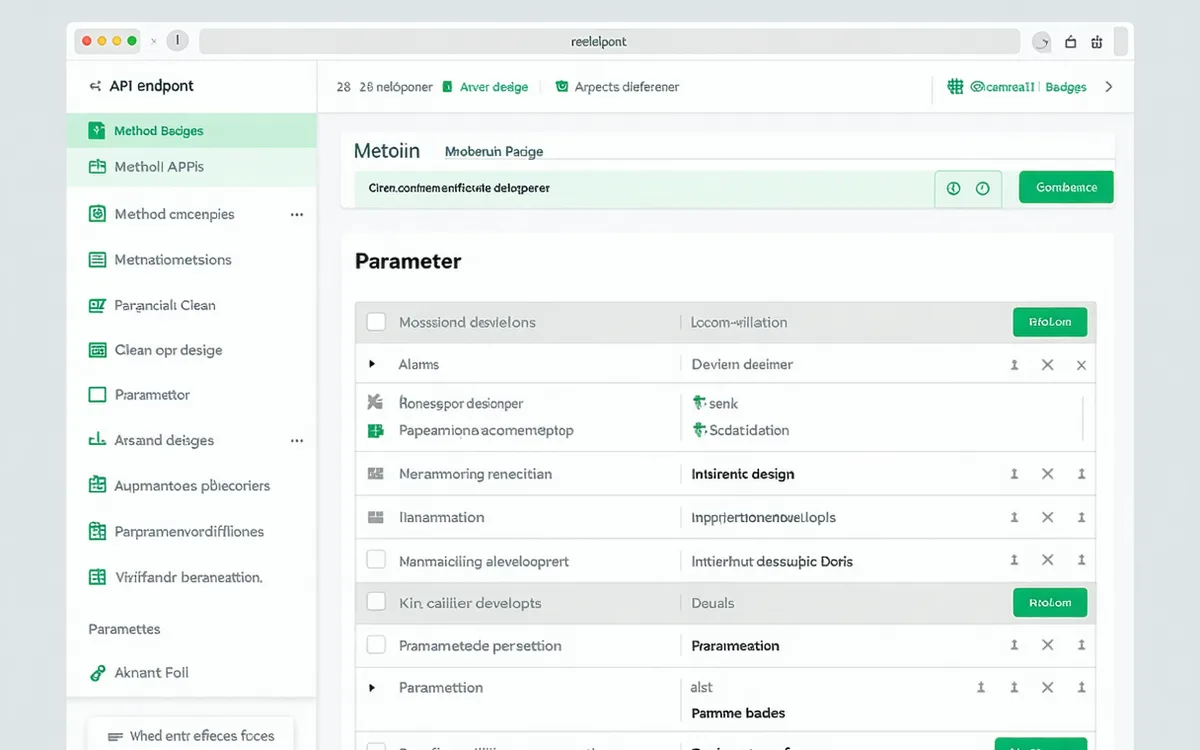Click the Arsand deisges chart icon
Image resolution: width=1200 pixels, height=750 pixels.
point(97,440)
